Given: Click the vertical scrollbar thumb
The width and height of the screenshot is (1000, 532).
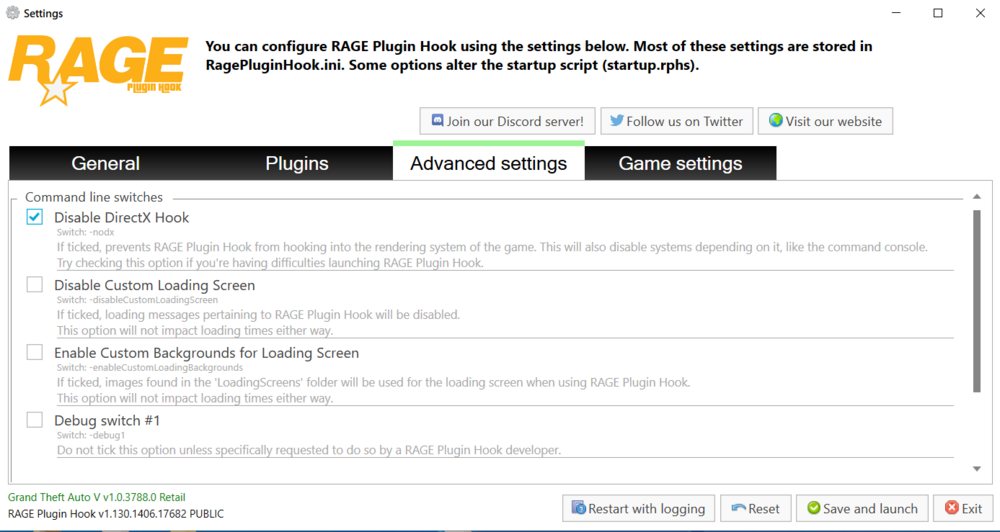Looking at the screenshot, I should 976,301.
